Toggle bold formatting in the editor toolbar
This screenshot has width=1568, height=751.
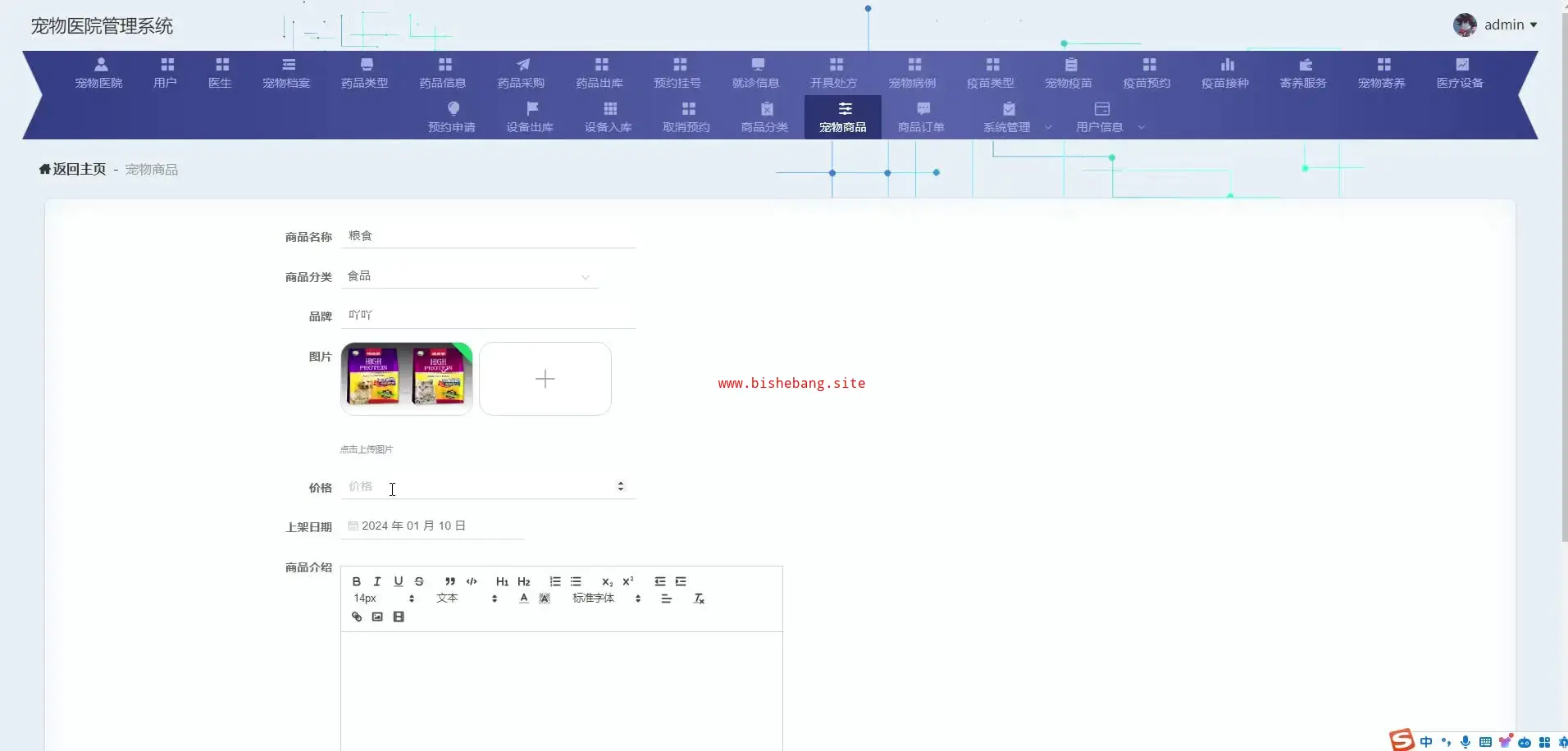tap(357, 581)
